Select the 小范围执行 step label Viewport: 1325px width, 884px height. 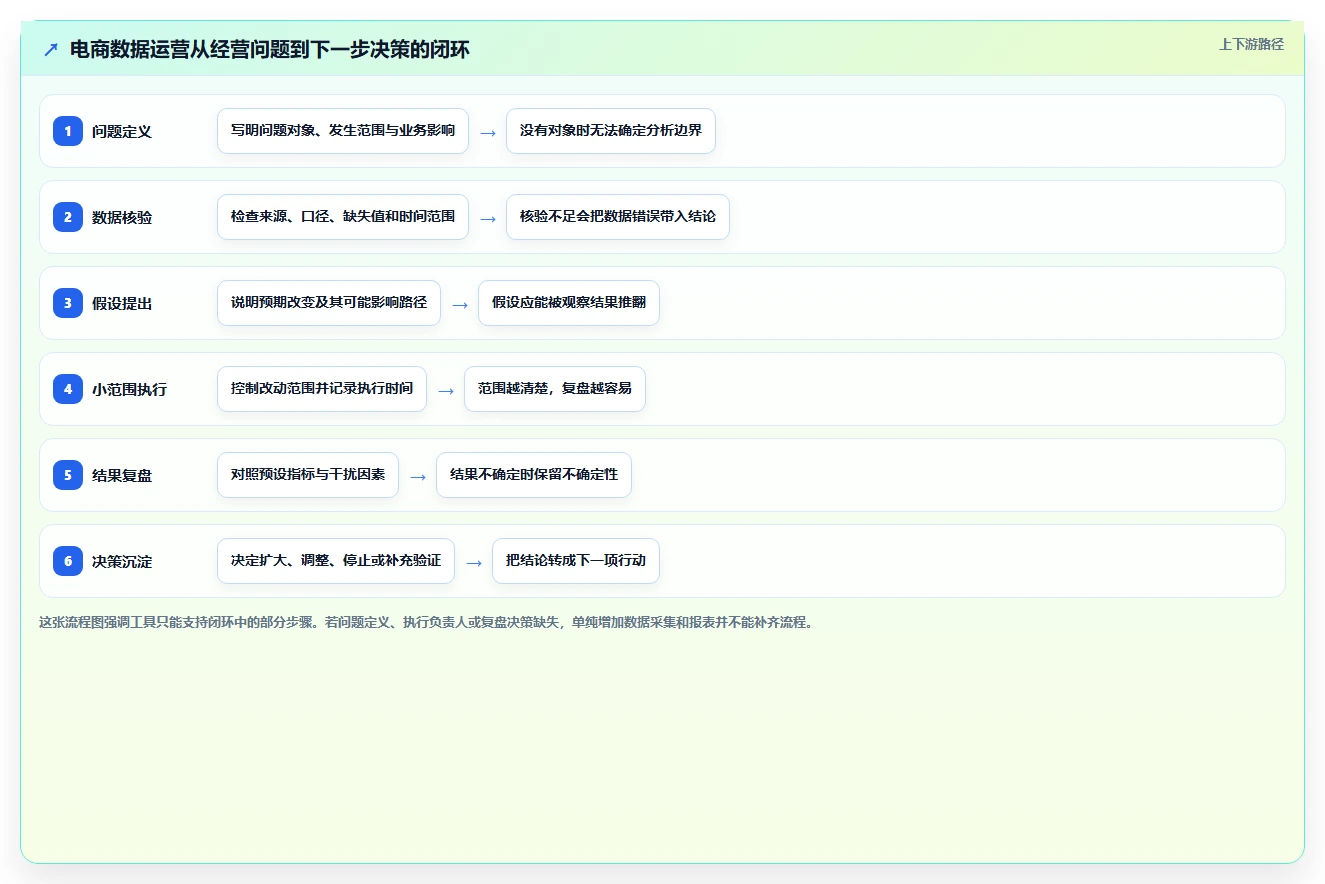129,389
